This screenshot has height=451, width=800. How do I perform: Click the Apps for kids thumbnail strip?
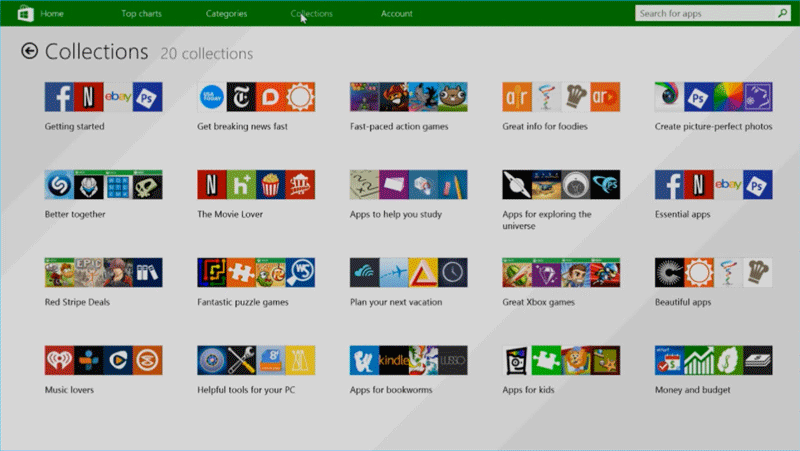(560, 361)
